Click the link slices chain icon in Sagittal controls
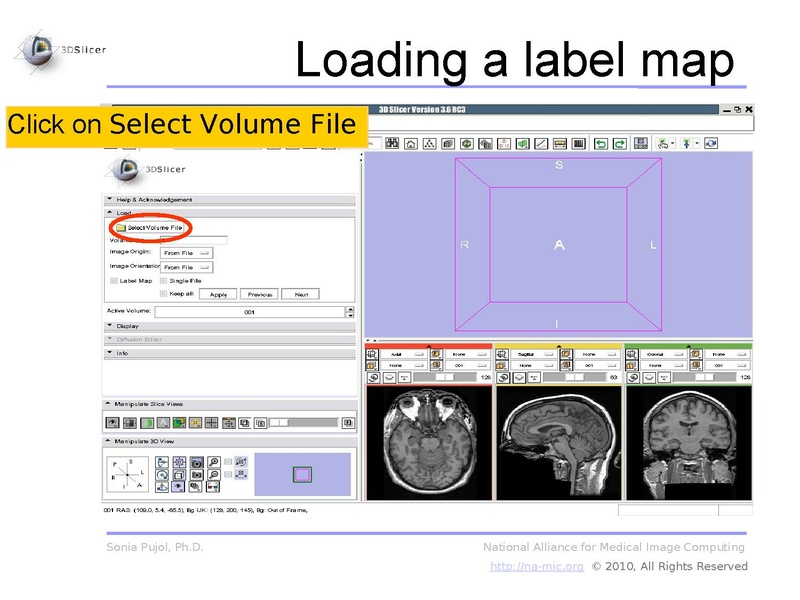The height and width of the screenshot is (600, 800). [501, 376]
